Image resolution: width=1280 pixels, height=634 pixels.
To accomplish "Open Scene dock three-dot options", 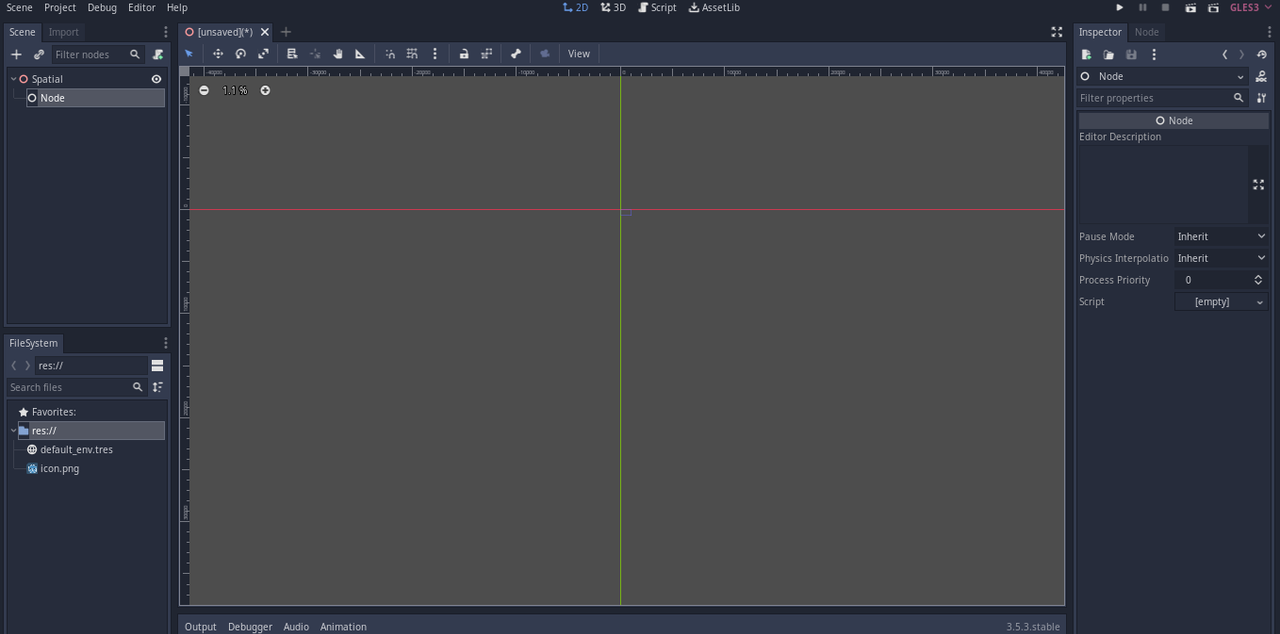I will 165,32.
